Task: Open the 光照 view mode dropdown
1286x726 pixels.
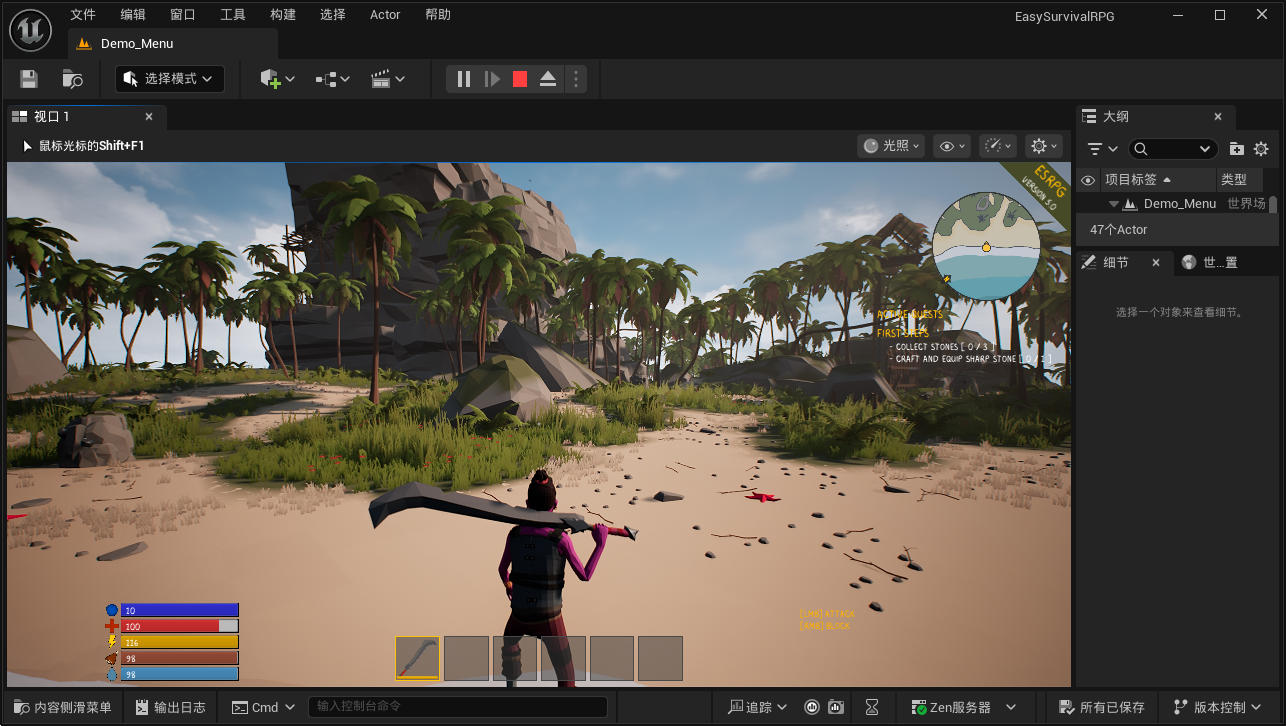Action: click(x=890, y=146)
